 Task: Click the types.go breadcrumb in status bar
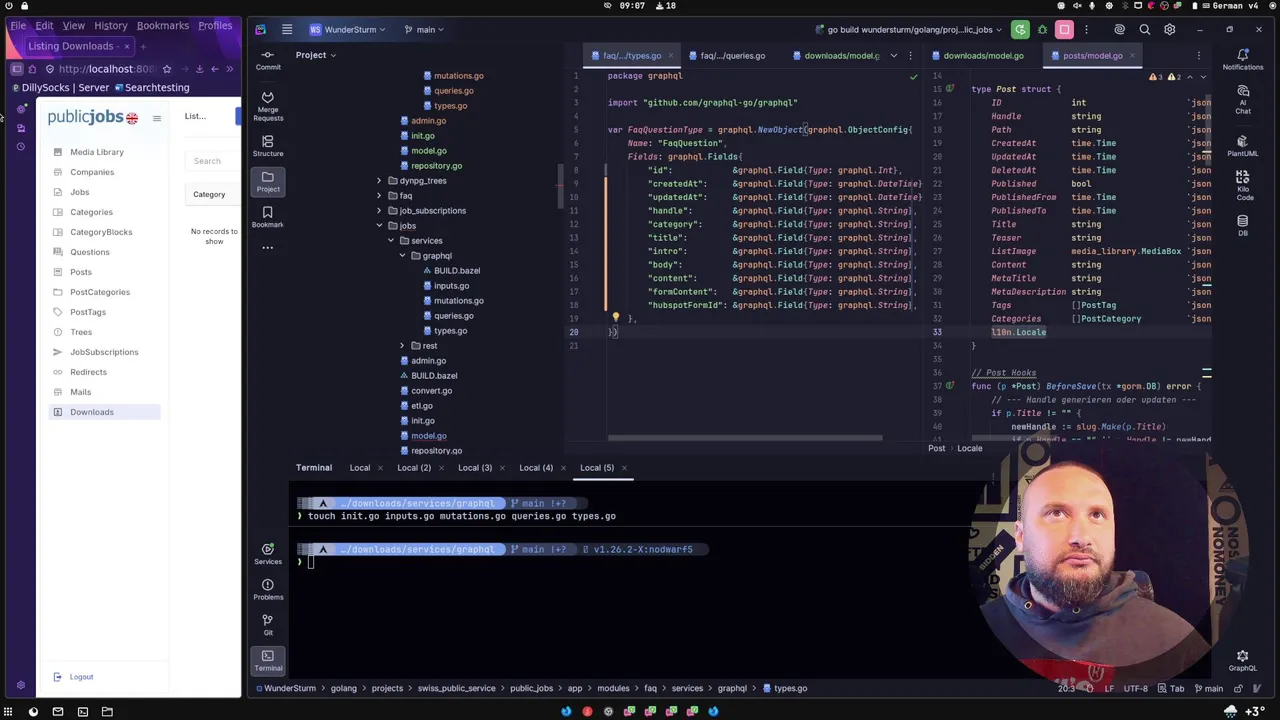point(784,688)
